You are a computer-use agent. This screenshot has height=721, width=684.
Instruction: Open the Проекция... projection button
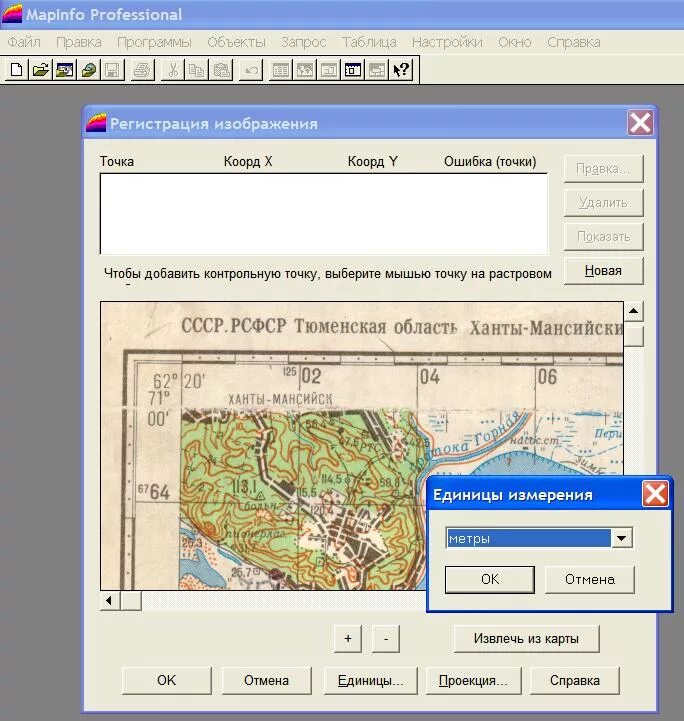coord(473,681)
